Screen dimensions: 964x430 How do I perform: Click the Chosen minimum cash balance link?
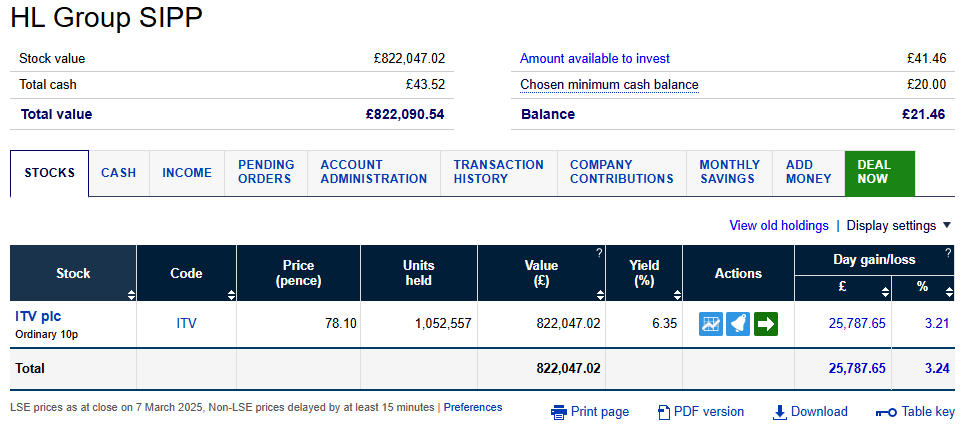pyautogui.click(x=609, y=85)
